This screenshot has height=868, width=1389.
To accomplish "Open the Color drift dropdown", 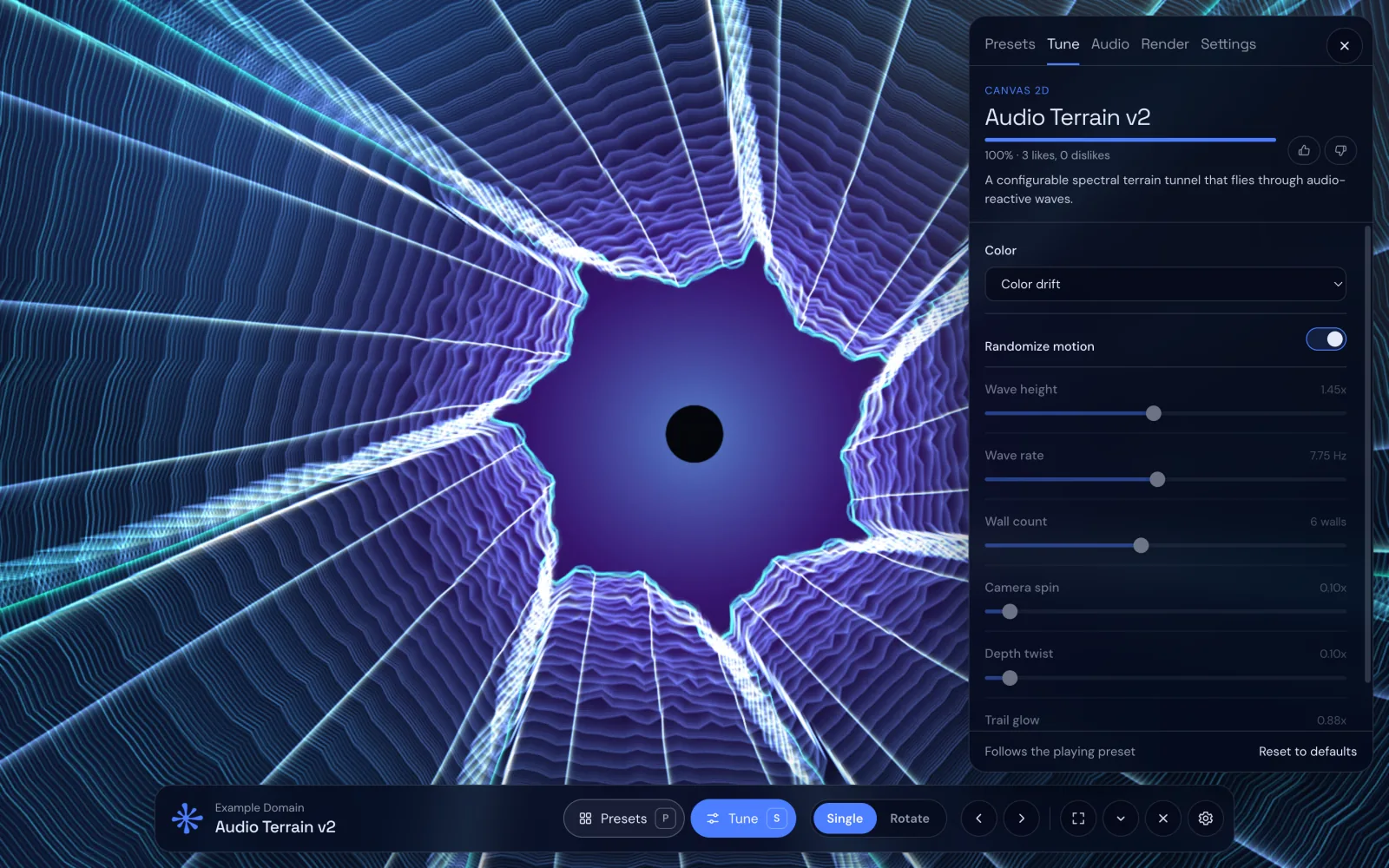I will [1165, 284].
